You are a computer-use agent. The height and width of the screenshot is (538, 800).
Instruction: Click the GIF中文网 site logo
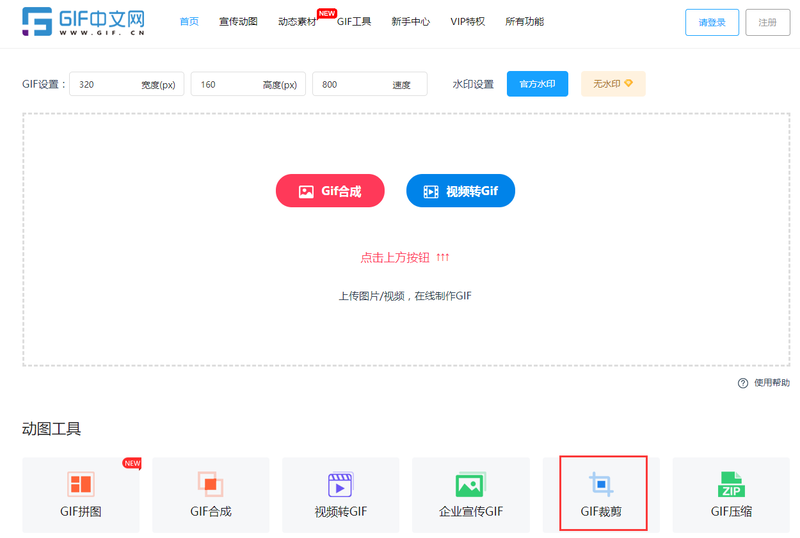click(84, 21)
